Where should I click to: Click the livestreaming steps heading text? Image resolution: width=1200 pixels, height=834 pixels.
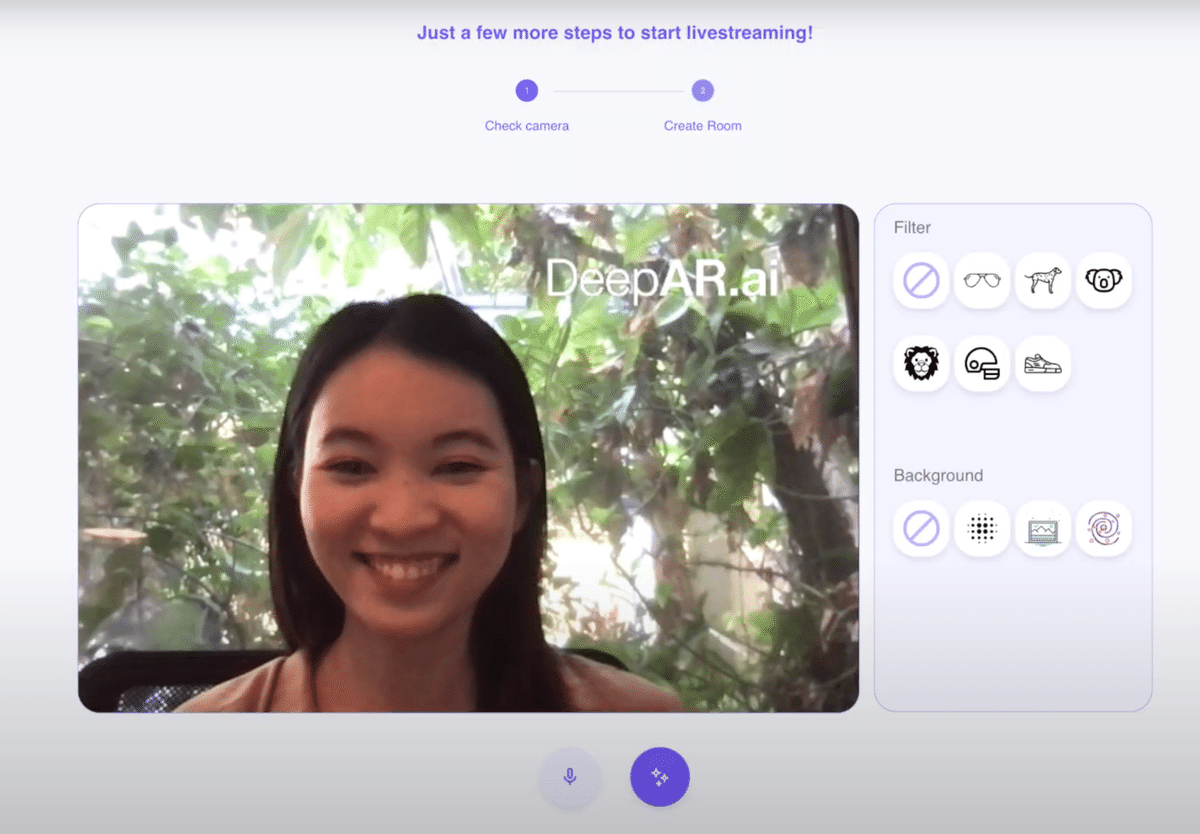[x=615, y=33]
